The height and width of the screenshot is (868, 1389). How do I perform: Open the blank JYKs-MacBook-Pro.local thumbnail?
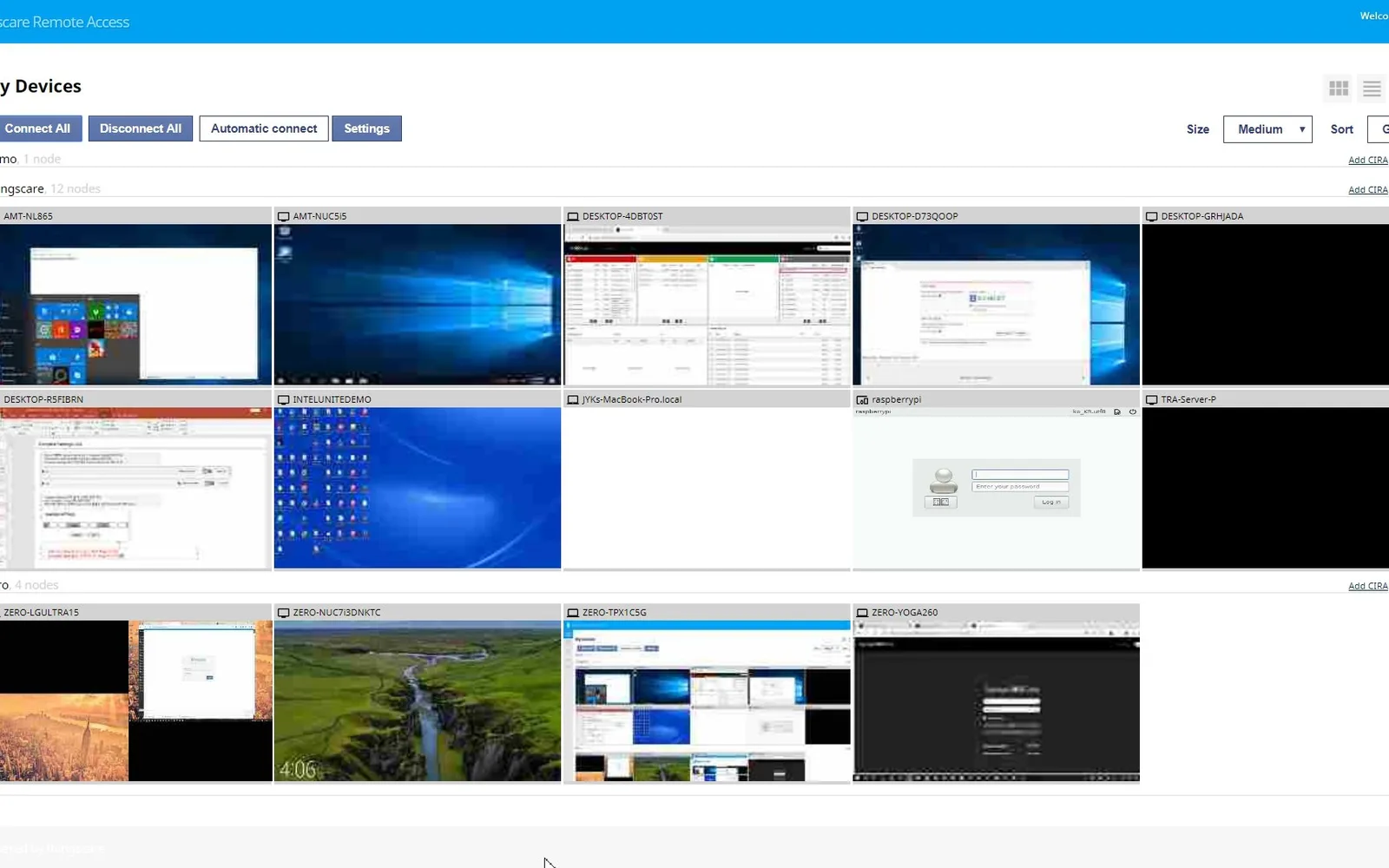(707, 488)
